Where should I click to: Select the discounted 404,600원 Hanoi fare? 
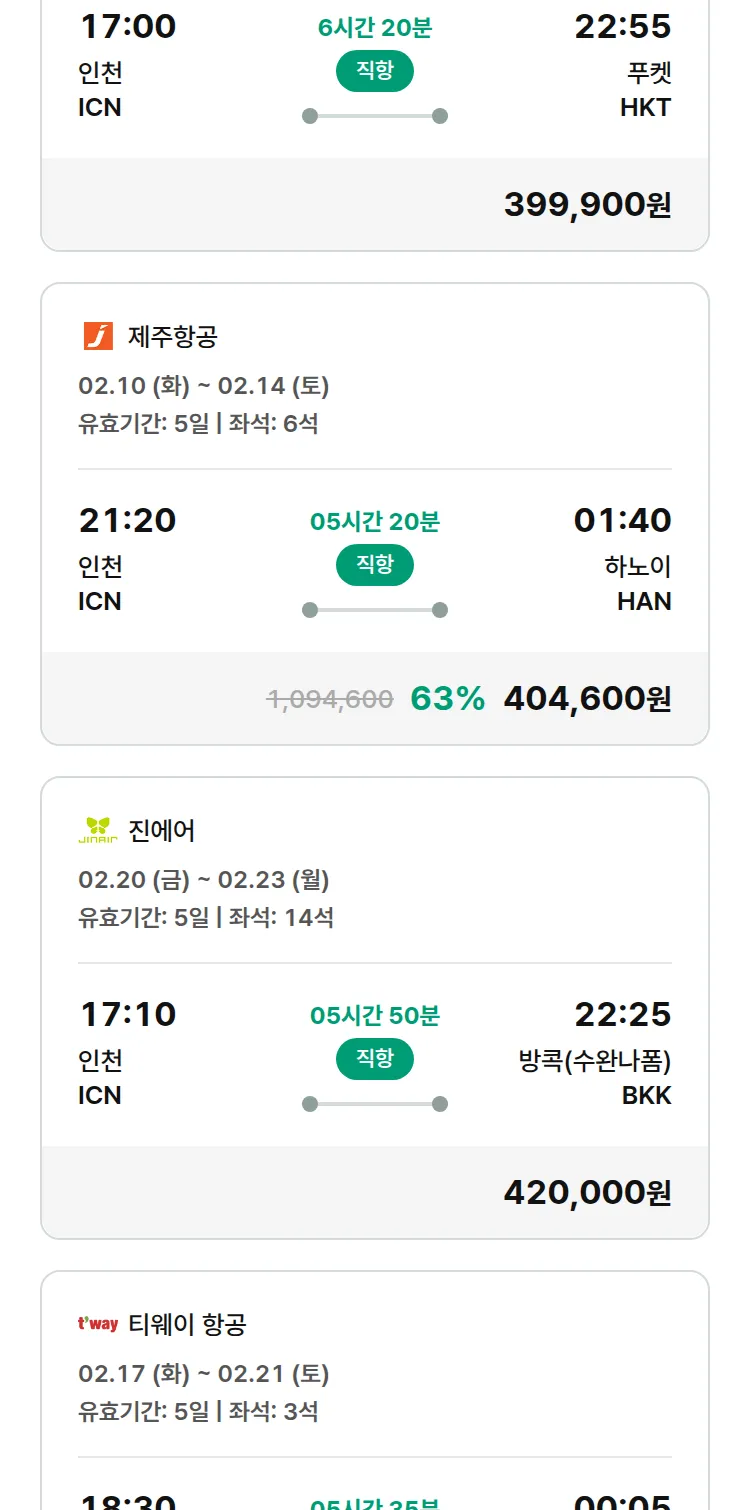587,699
